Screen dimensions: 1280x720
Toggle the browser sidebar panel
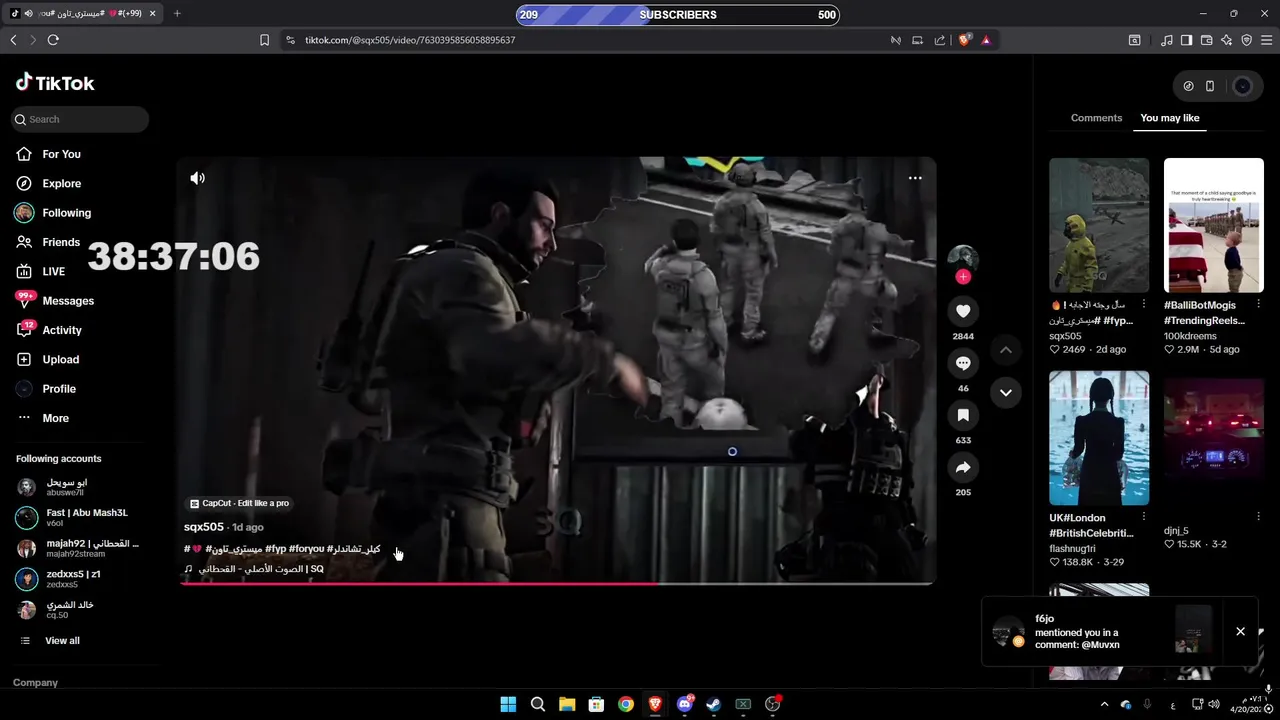[1186, 40]
